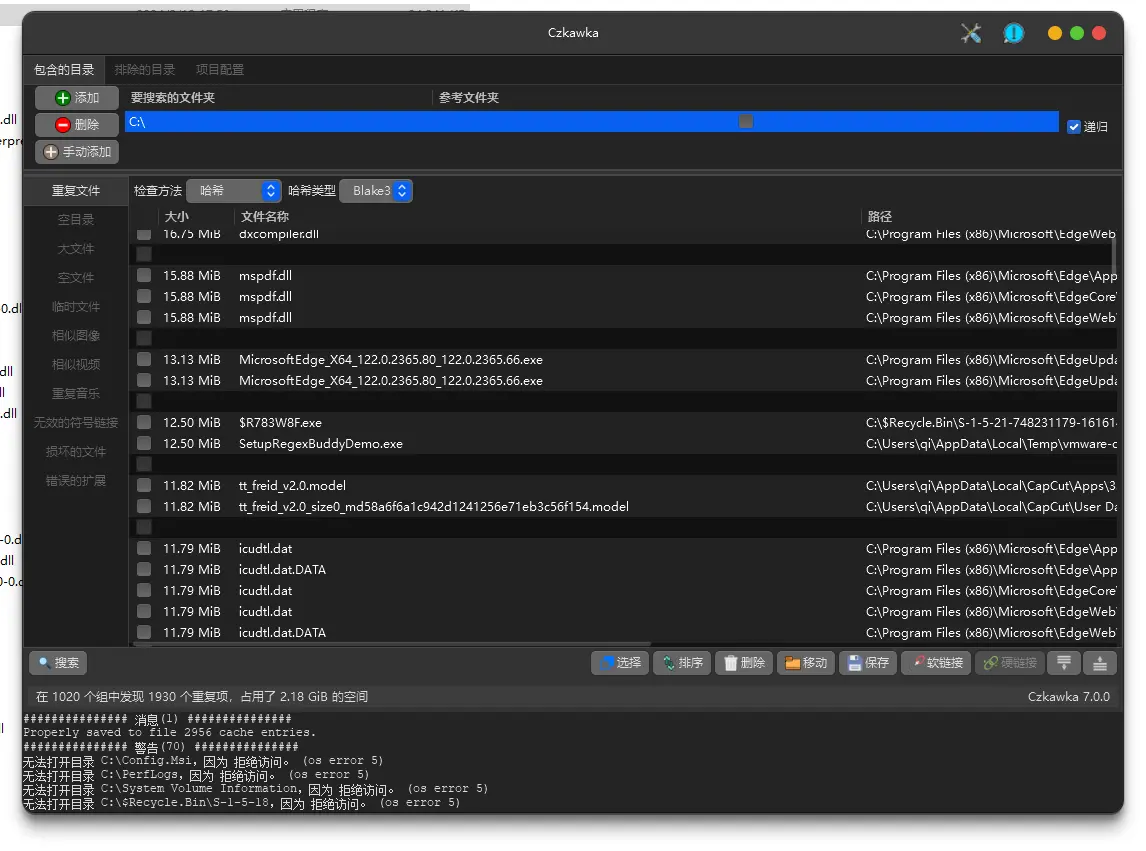Image resolution: width=1146 pixels, height=851 pixels.
Task: Click the green plus 添加 folder button
Action: coord(77,98)
